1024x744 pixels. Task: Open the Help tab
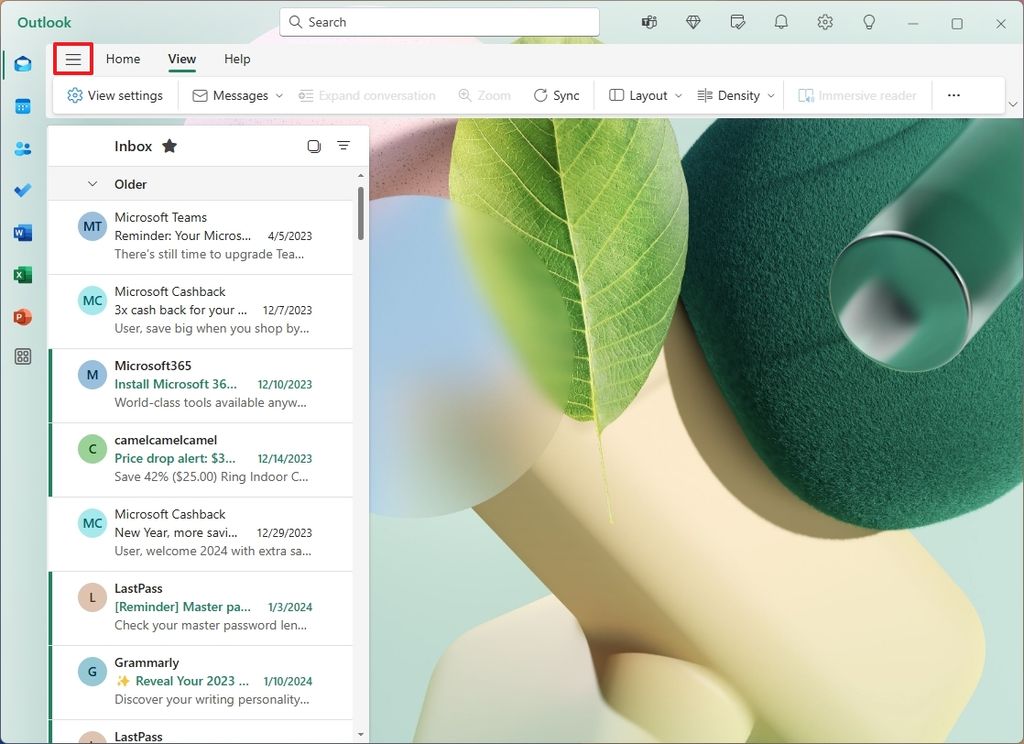[237, 59]
